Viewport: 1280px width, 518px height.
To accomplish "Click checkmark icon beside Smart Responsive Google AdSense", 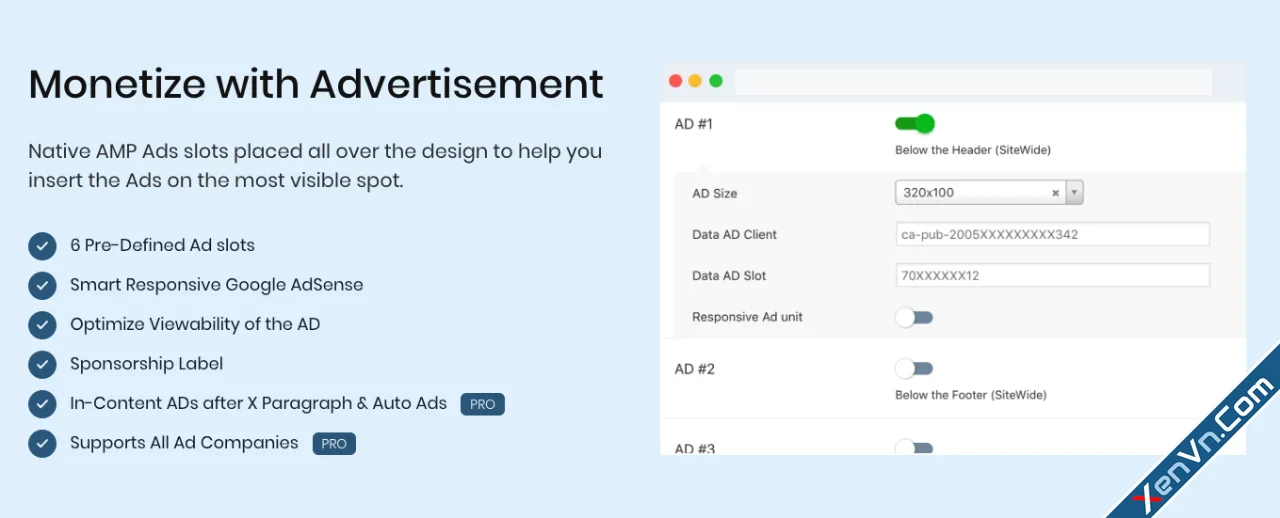I will pos(42,285).
